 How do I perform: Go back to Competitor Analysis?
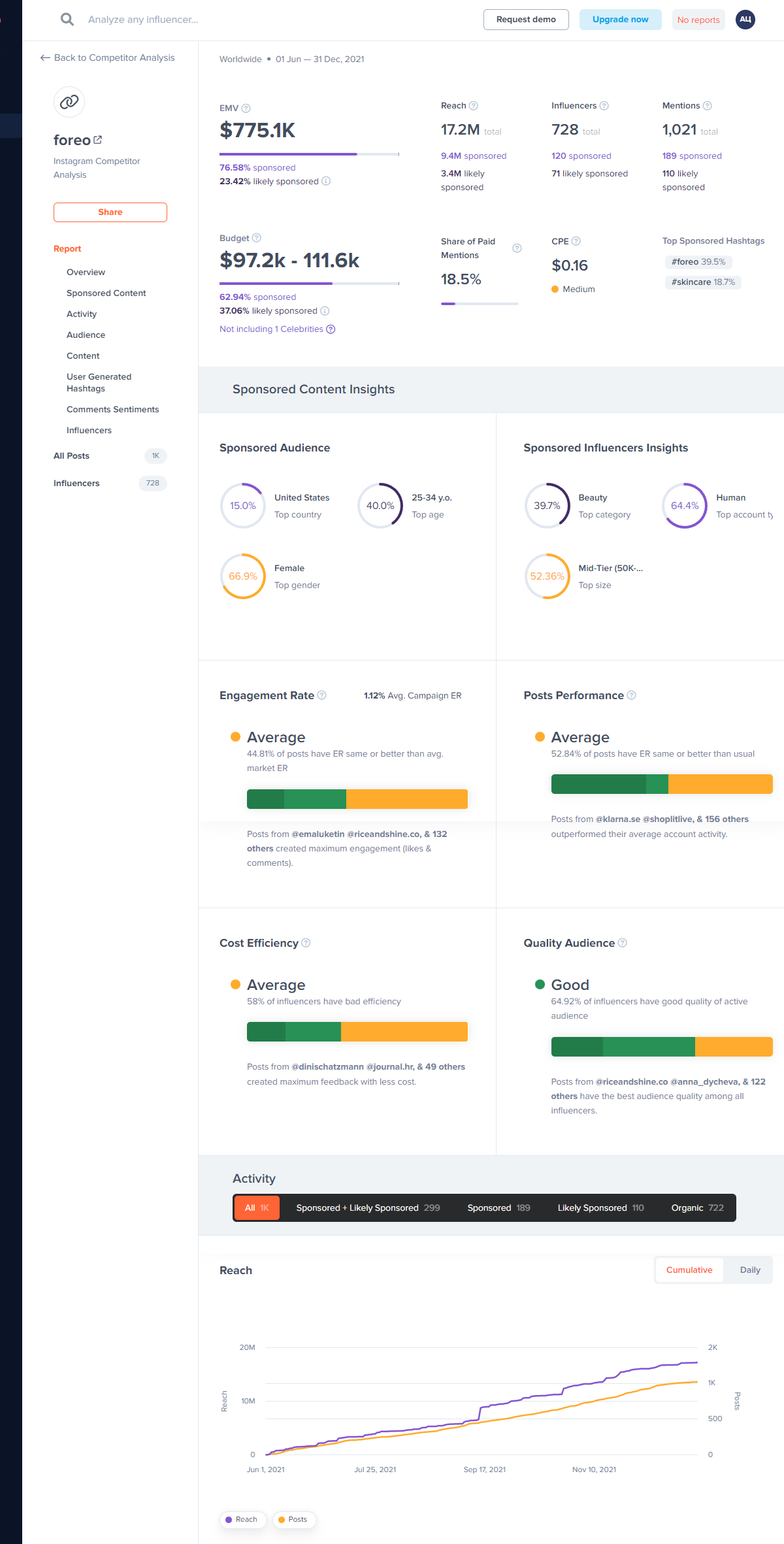coord(108,57)
